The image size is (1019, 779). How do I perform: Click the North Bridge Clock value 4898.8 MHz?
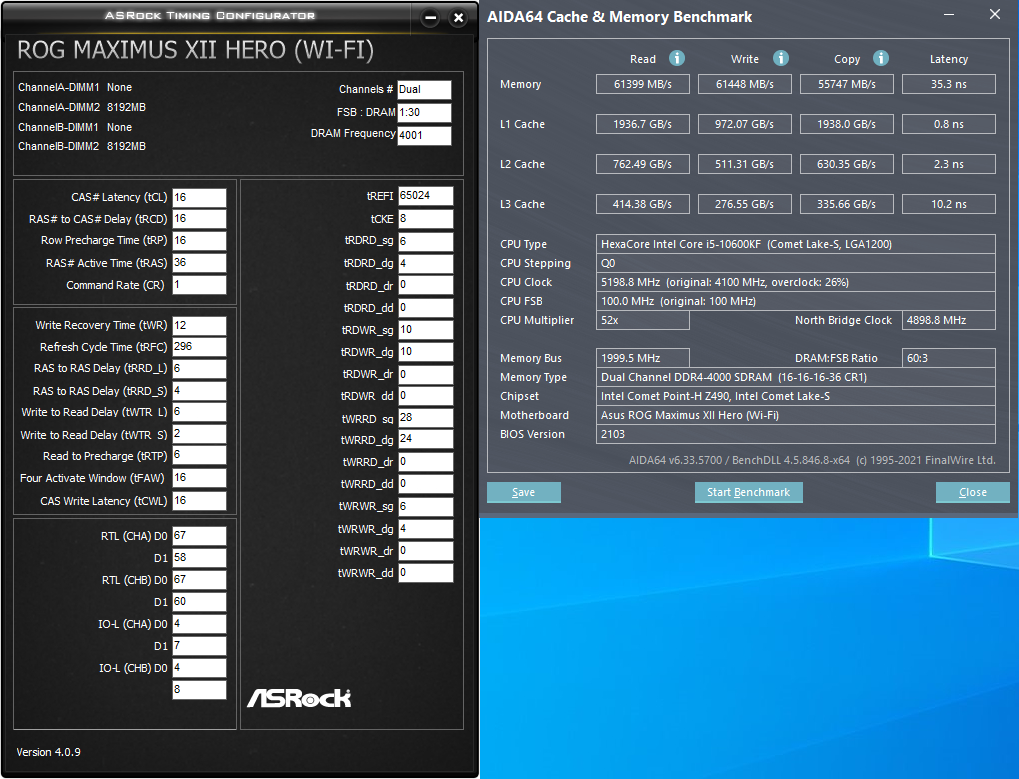[x=949, y=320]
